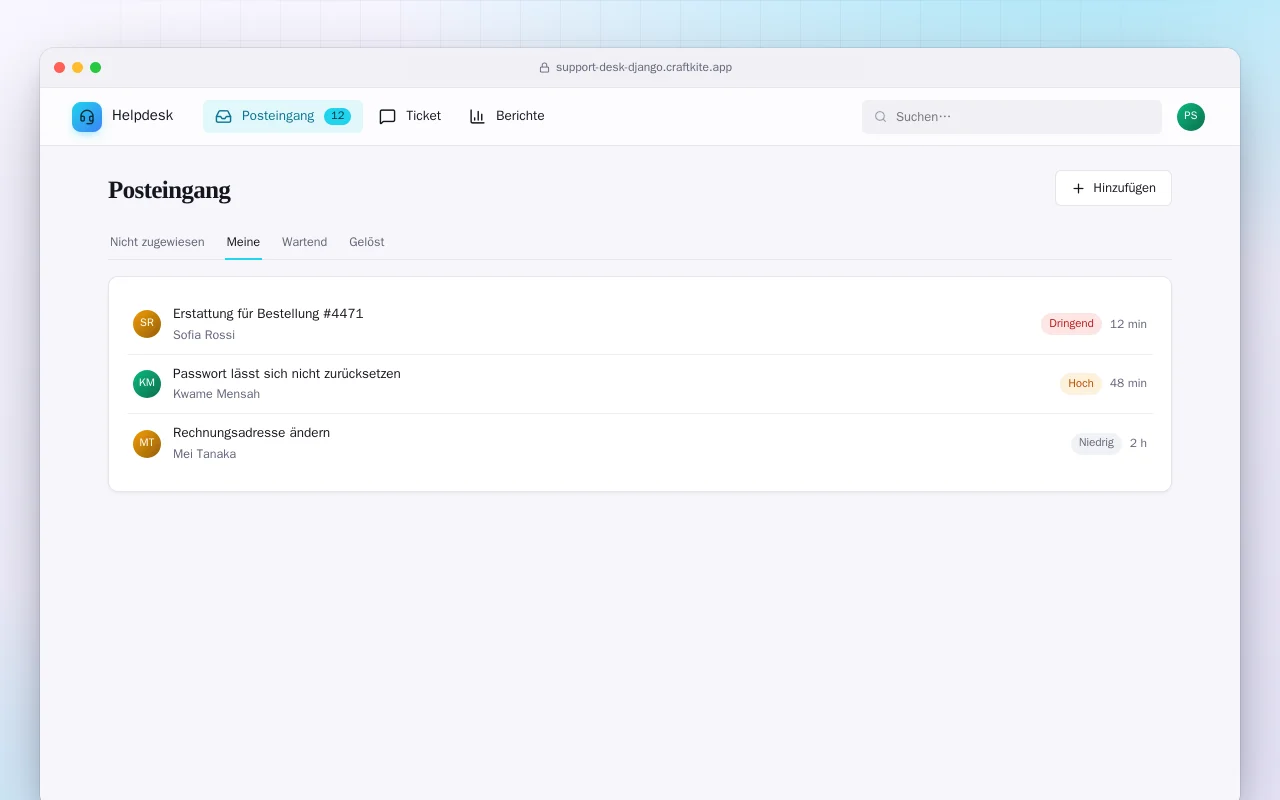Viewport: 1280px width, 800px height.
Task: Open the PS user avatar
Action: tap(1191, 117)
